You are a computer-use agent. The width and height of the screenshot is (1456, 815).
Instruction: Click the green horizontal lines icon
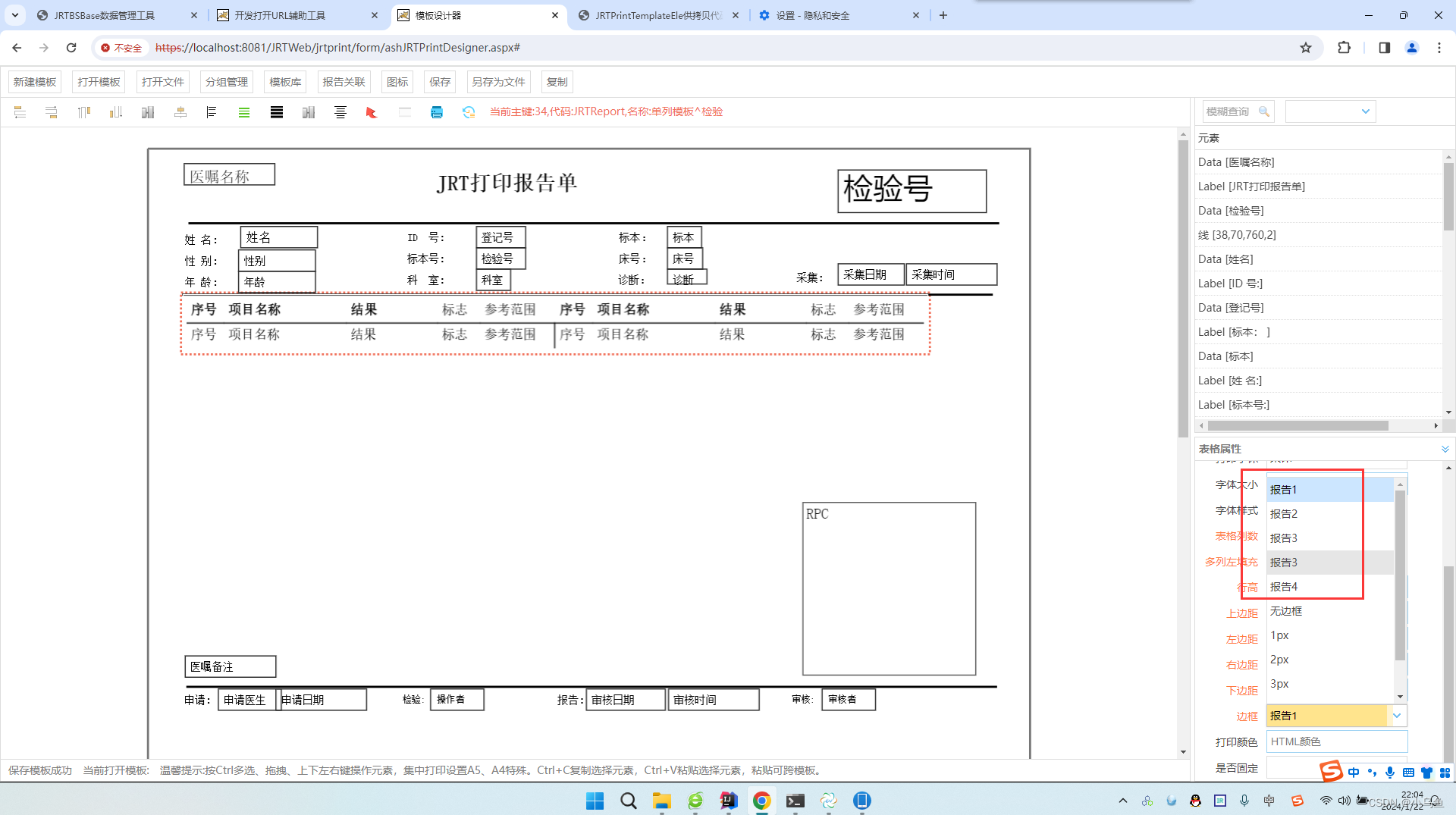tap(244, 112)
